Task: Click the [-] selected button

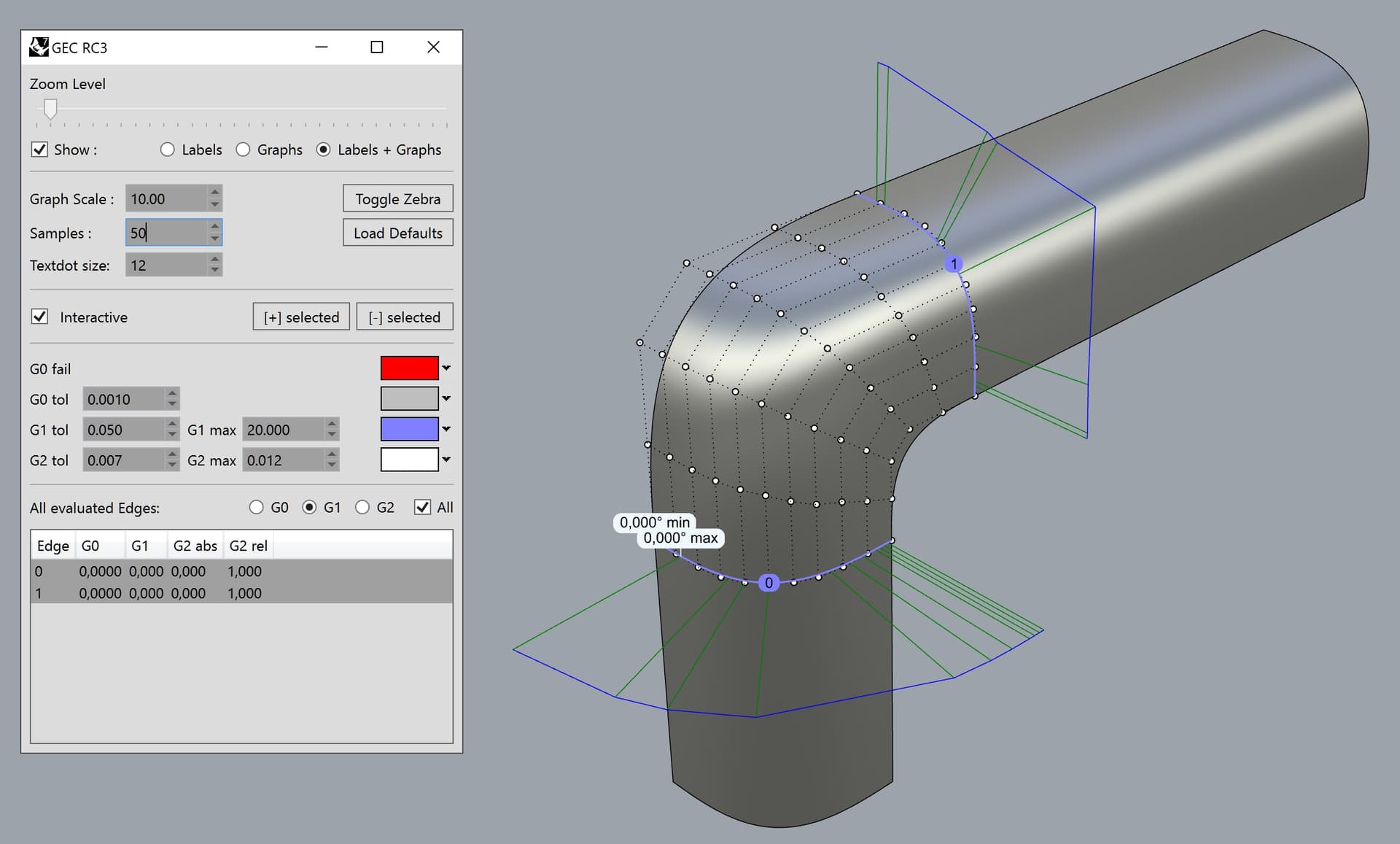Action: (x=405, y=317)
